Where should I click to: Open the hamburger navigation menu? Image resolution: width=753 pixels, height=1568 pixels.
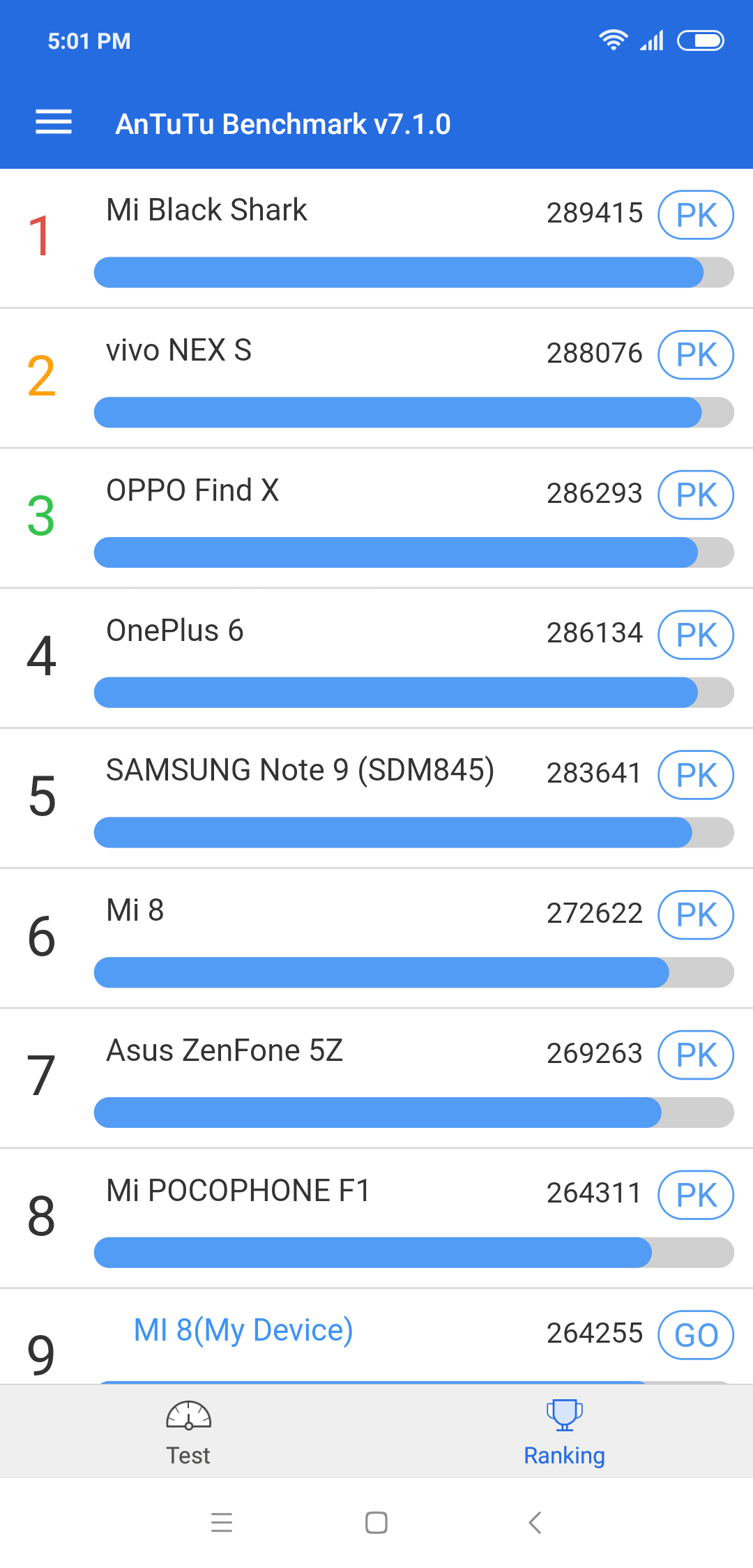[54, 122]
